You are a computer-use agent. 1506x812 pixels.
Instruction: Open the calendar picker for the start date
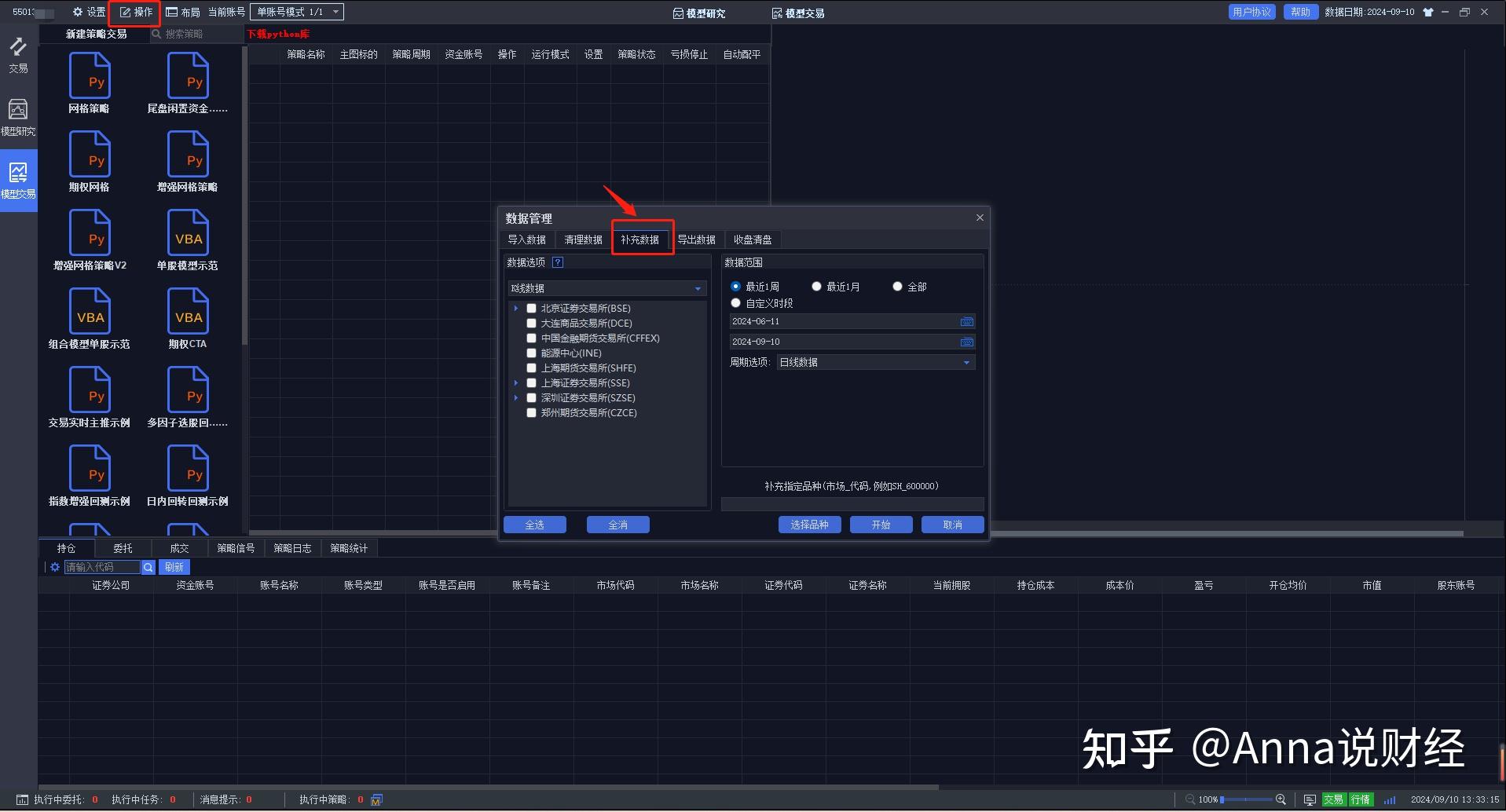tap(966, 321)
